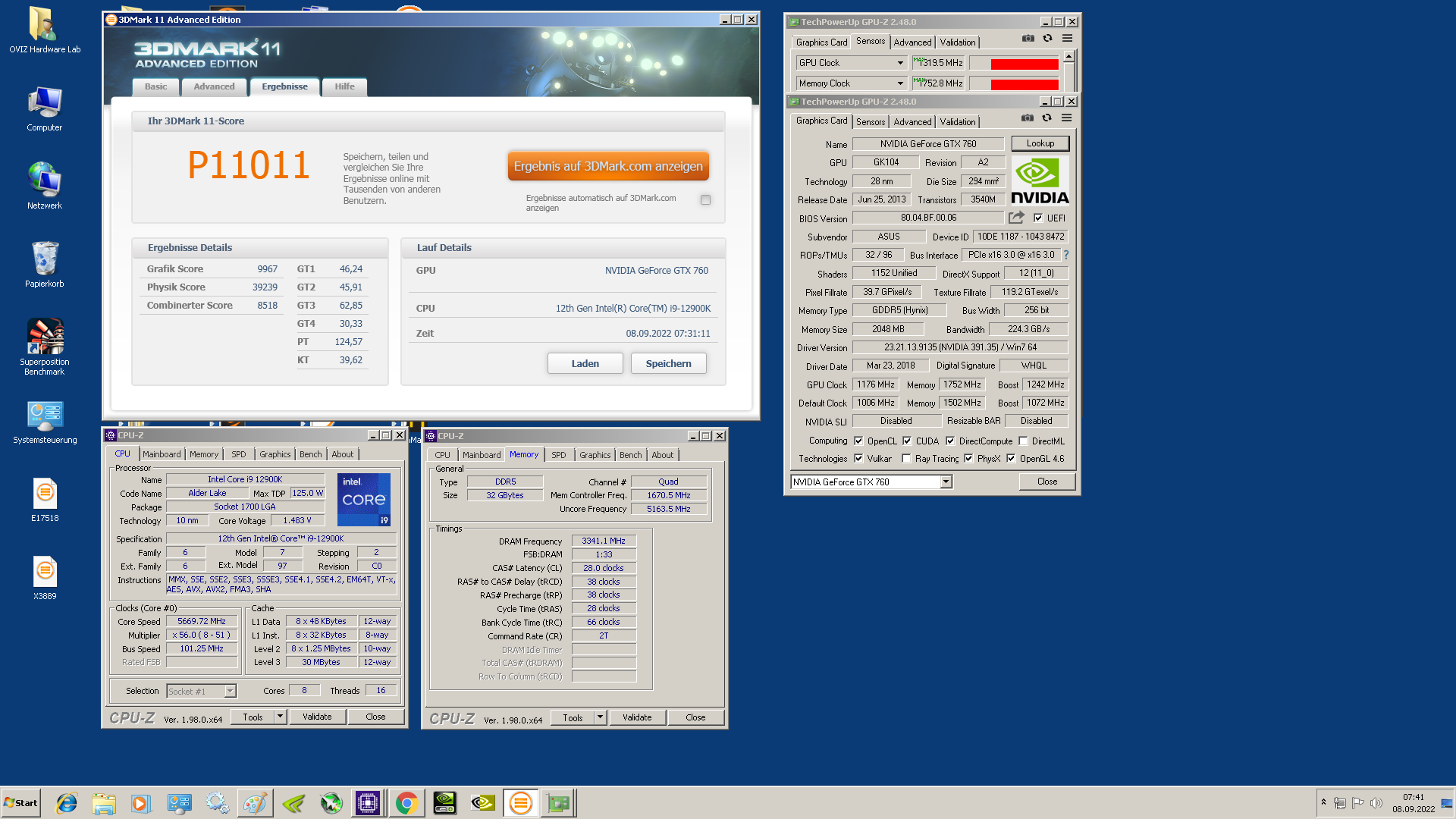
Task: Switch to Basic tab in 3DMark 11
Action: point(156,86)
